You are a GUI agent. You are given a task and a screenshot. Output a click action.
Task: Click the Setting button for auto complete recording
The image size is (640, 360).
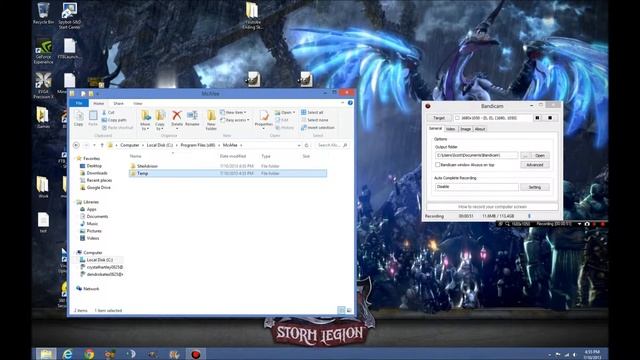click(535, 187)
